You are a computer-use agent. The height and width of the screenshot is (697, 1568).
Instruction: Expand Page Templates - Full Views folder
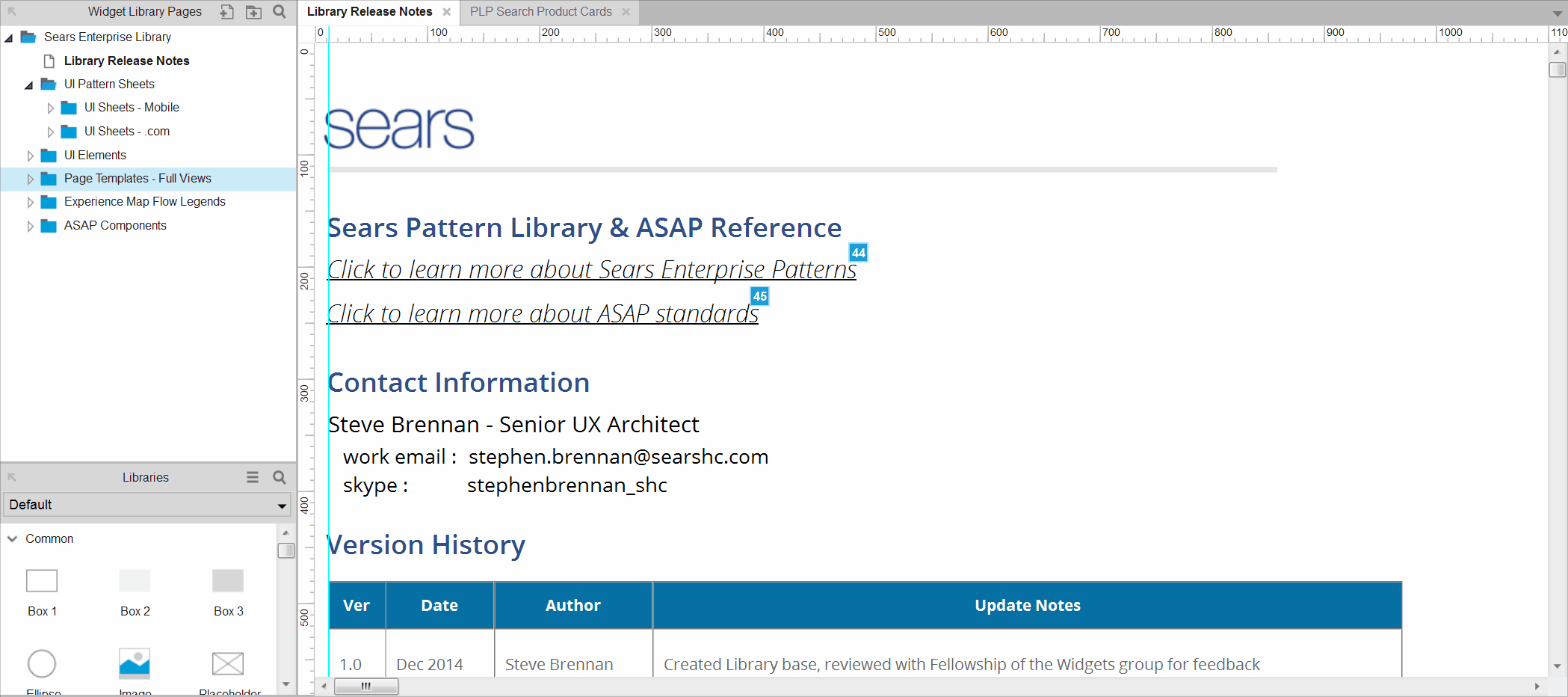click(30, 179)
